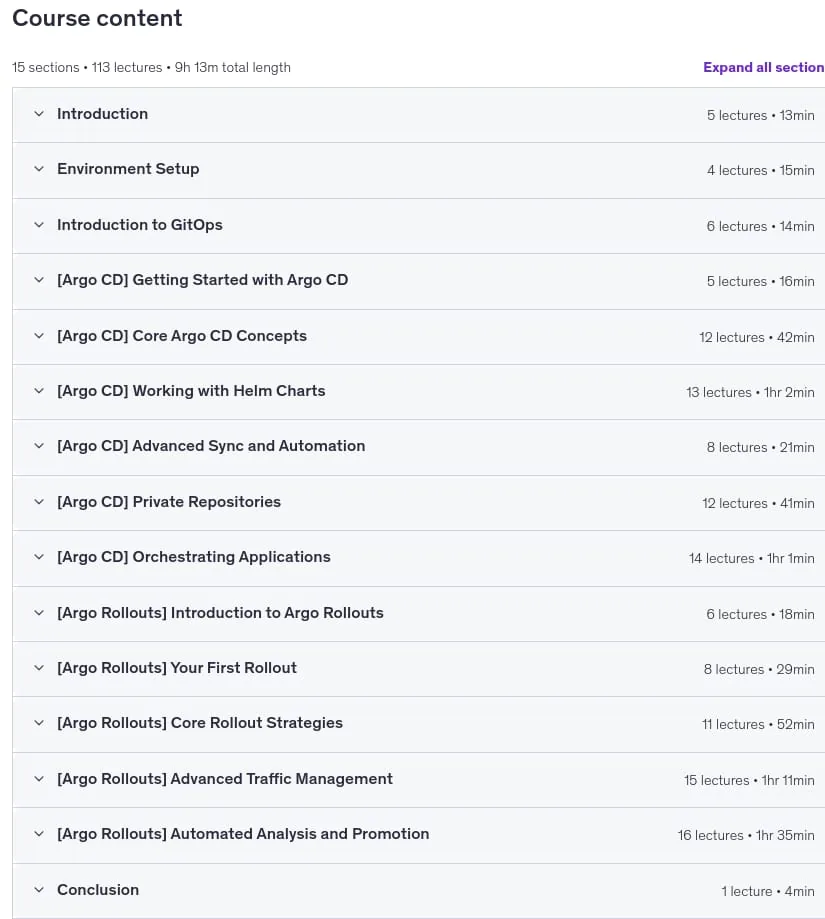Image resolution: width=825 pixels, height=919 pixels.
Task: Click '12 lectures • 41min' text
Action: [x=759, y=503]
